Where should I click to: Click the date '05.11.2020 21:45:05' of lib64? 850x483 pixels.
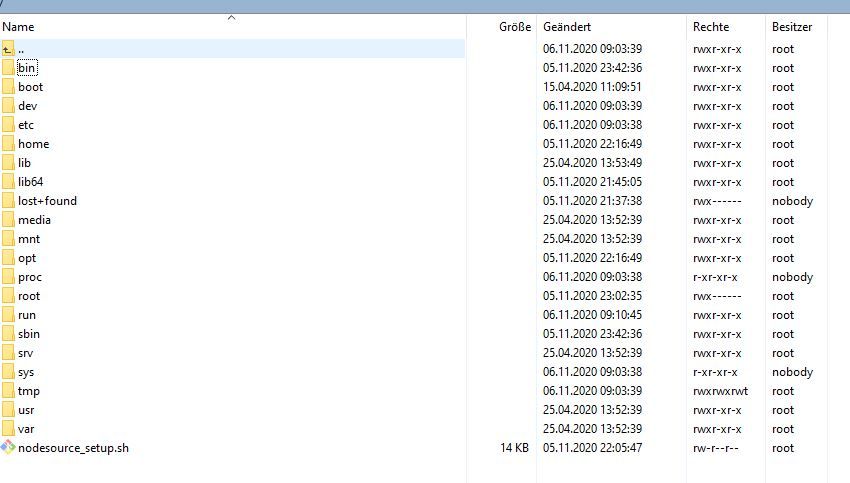593,182
